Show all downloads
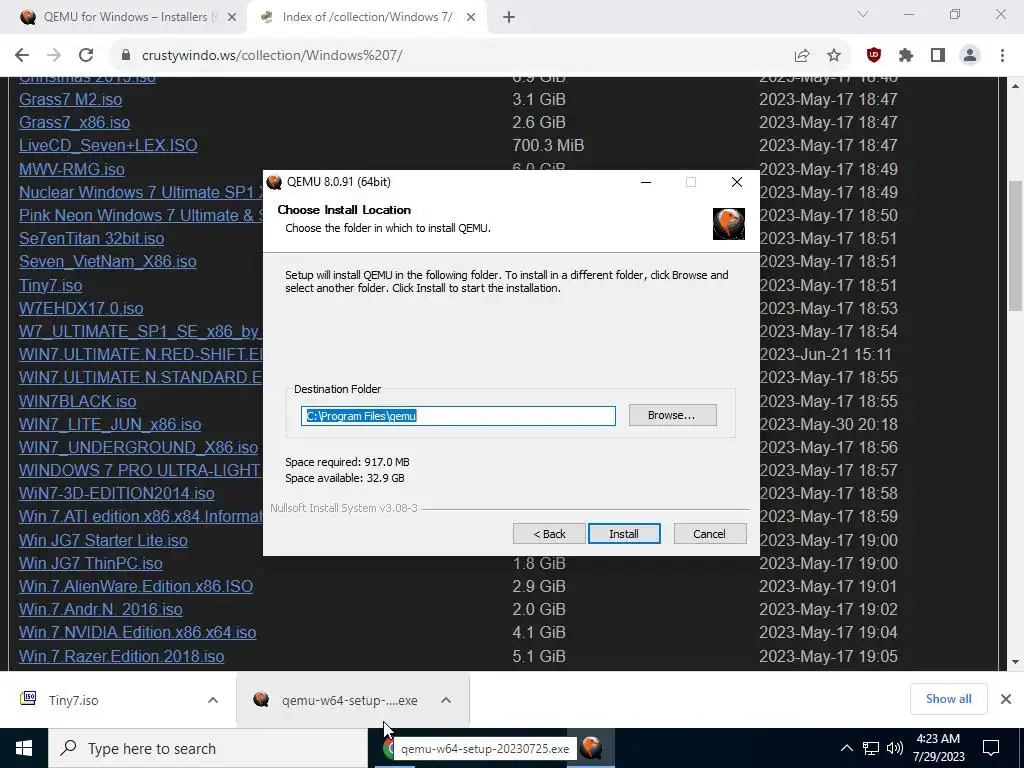 pyautogui.click(x=948, y=699)
